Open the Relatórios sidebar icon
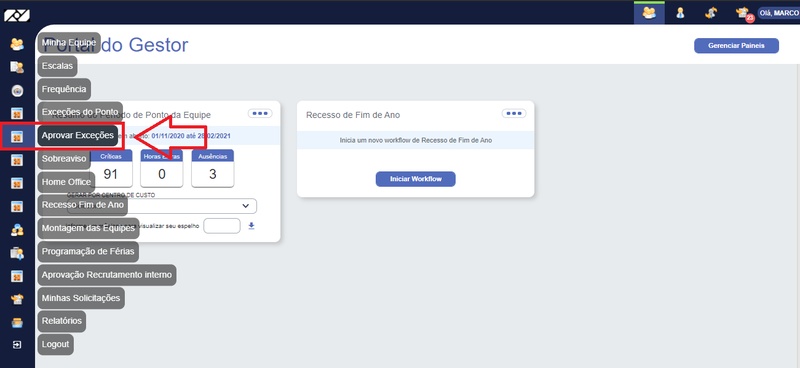The width and height of the screenshot is (800, 368). pyautogui.click(x=17, y=322)
